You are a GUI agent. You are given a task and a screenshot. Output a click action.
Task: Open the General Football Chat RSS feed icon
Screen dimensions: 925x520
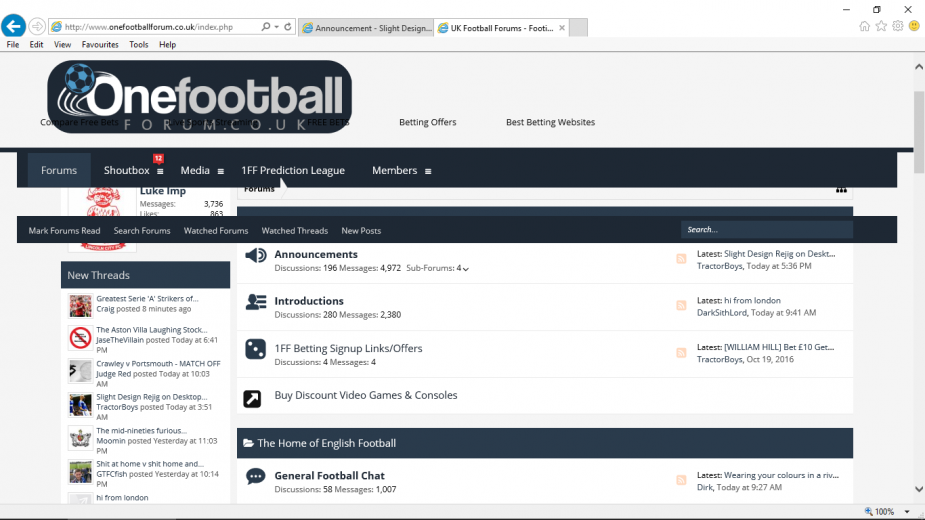pyautogui.click(x=681, y=480)
